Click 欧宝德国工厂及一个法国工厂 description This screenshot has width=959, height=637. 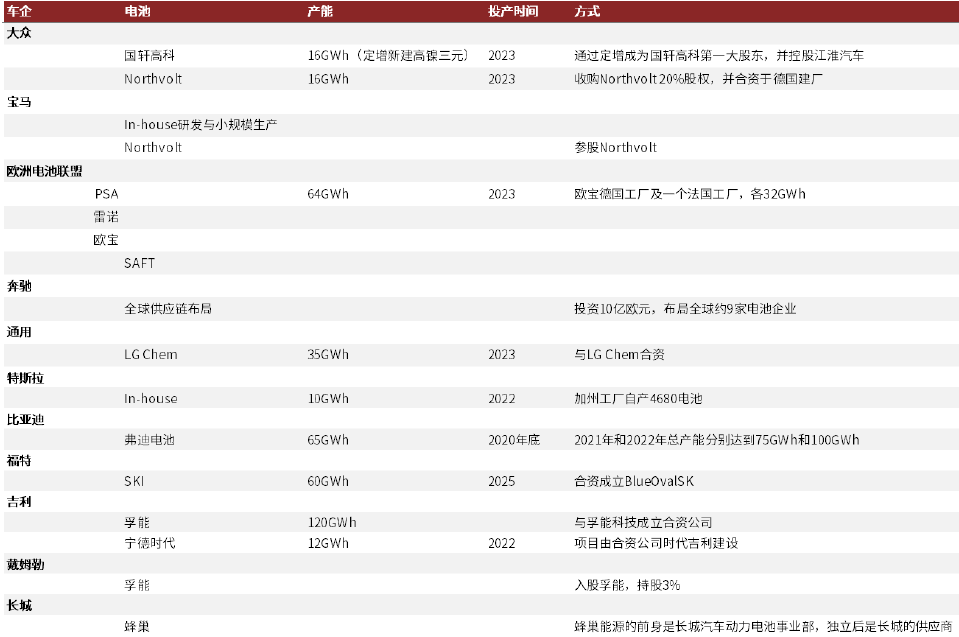[689, 194]
